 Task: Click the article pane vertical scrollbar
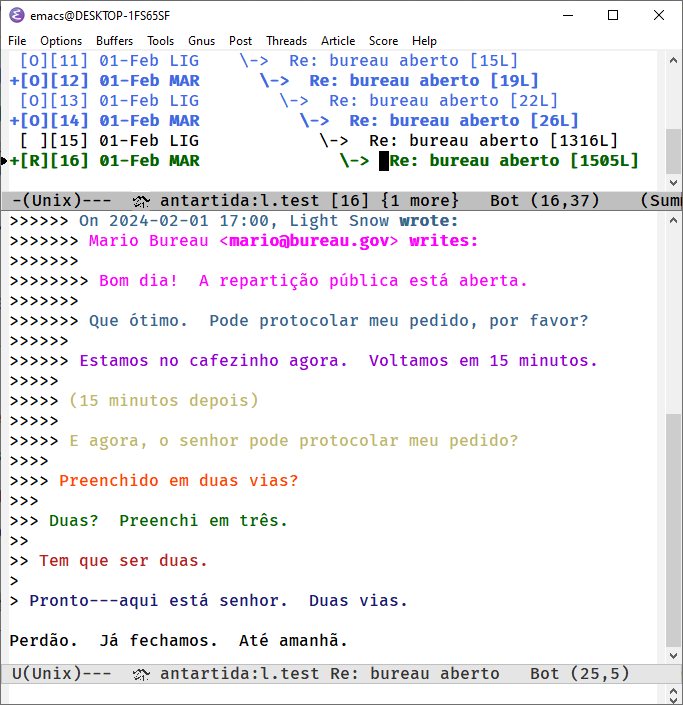(673, 530)
